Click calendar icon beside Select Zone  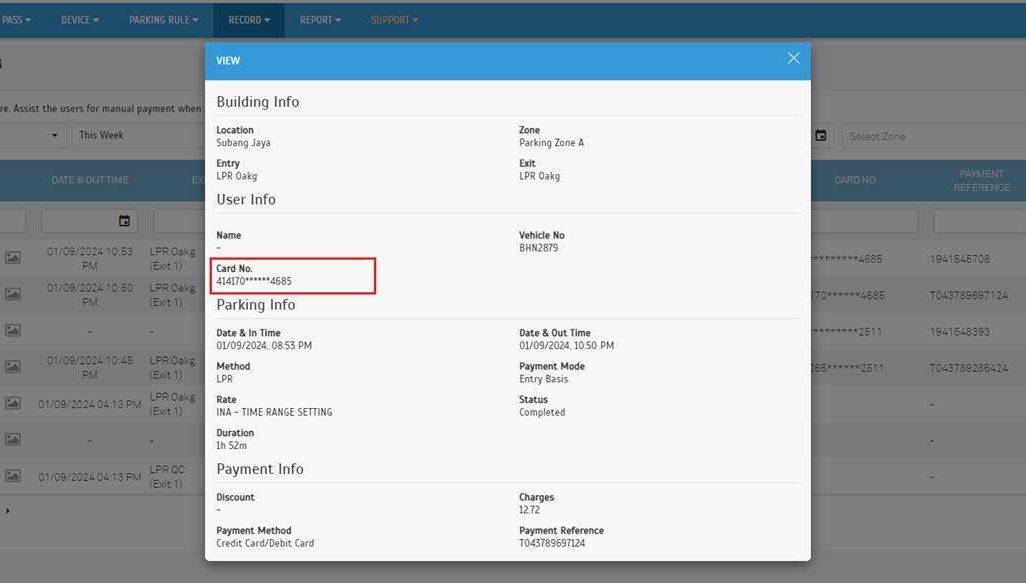click(821, 136)
